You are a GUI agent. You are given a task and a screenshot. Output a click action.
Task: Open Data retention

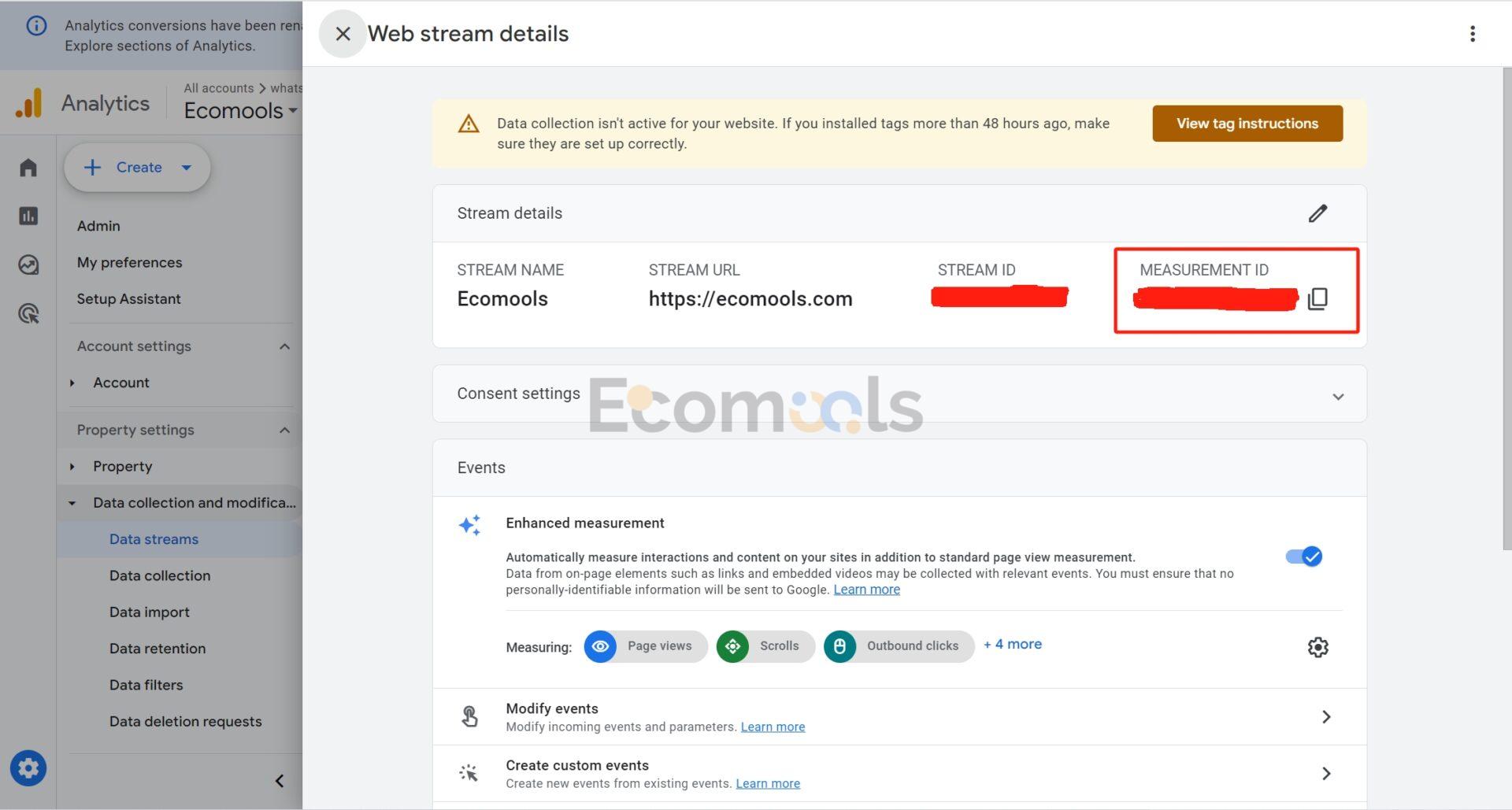point(157,649)
